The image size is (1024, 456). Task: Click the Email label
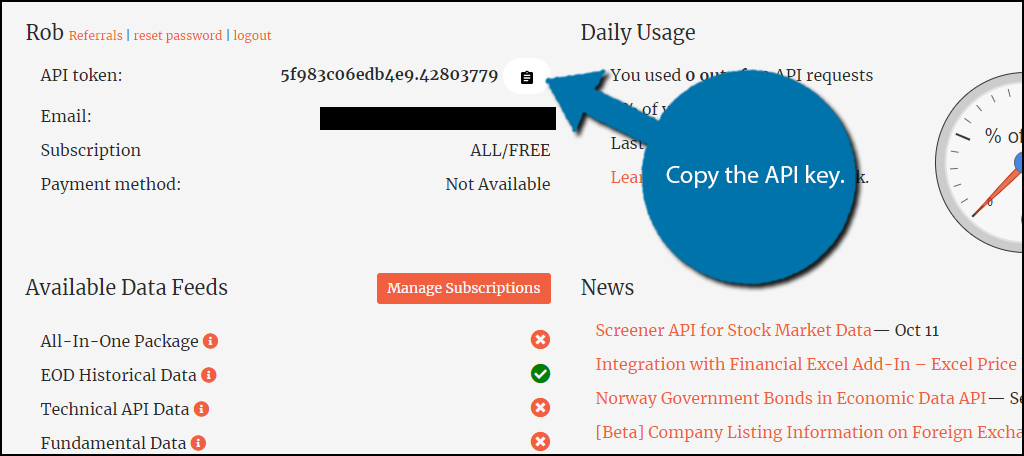[x=66, y=117]
